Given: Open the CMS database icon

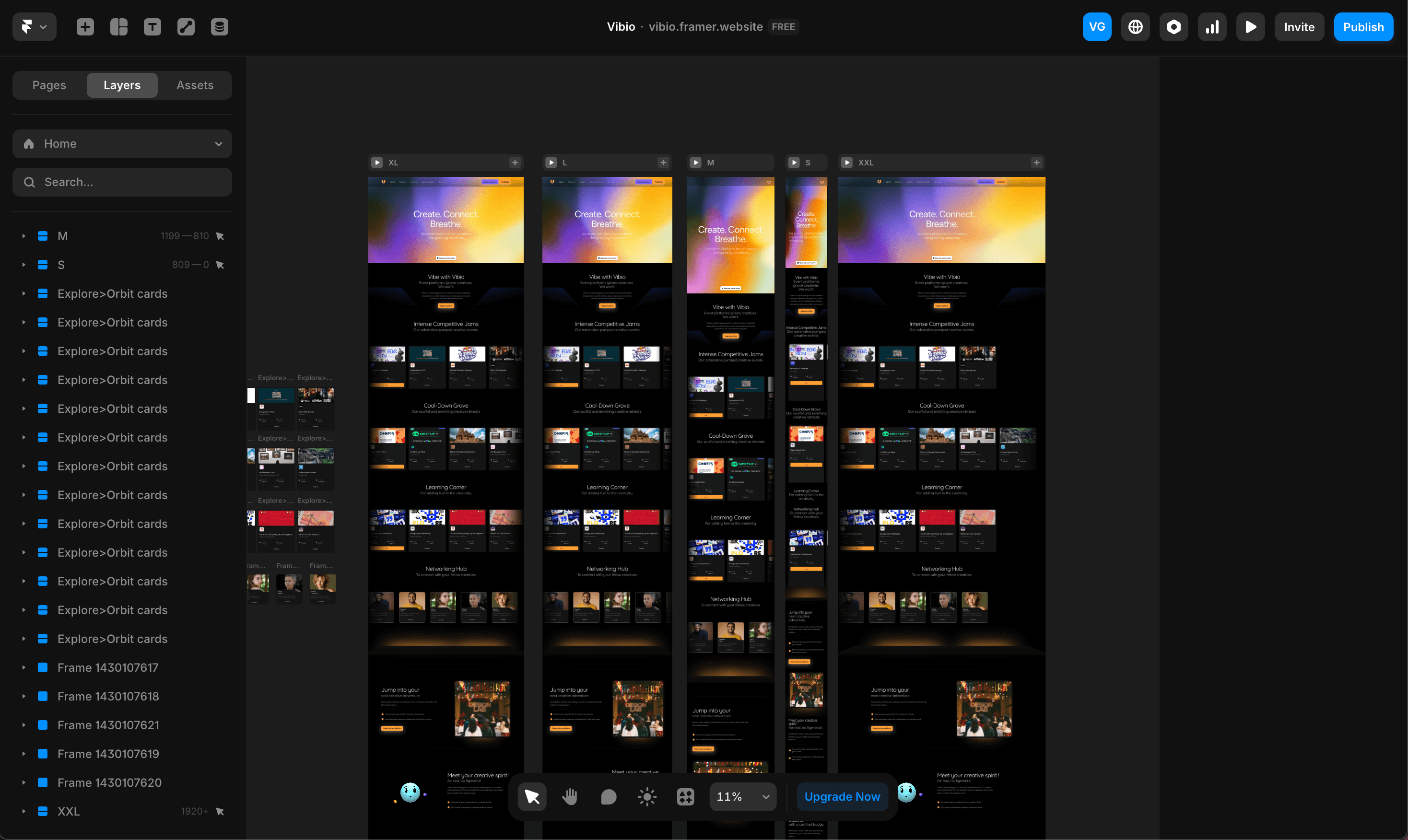Looking at the screenshot, I should click(219, 26).
